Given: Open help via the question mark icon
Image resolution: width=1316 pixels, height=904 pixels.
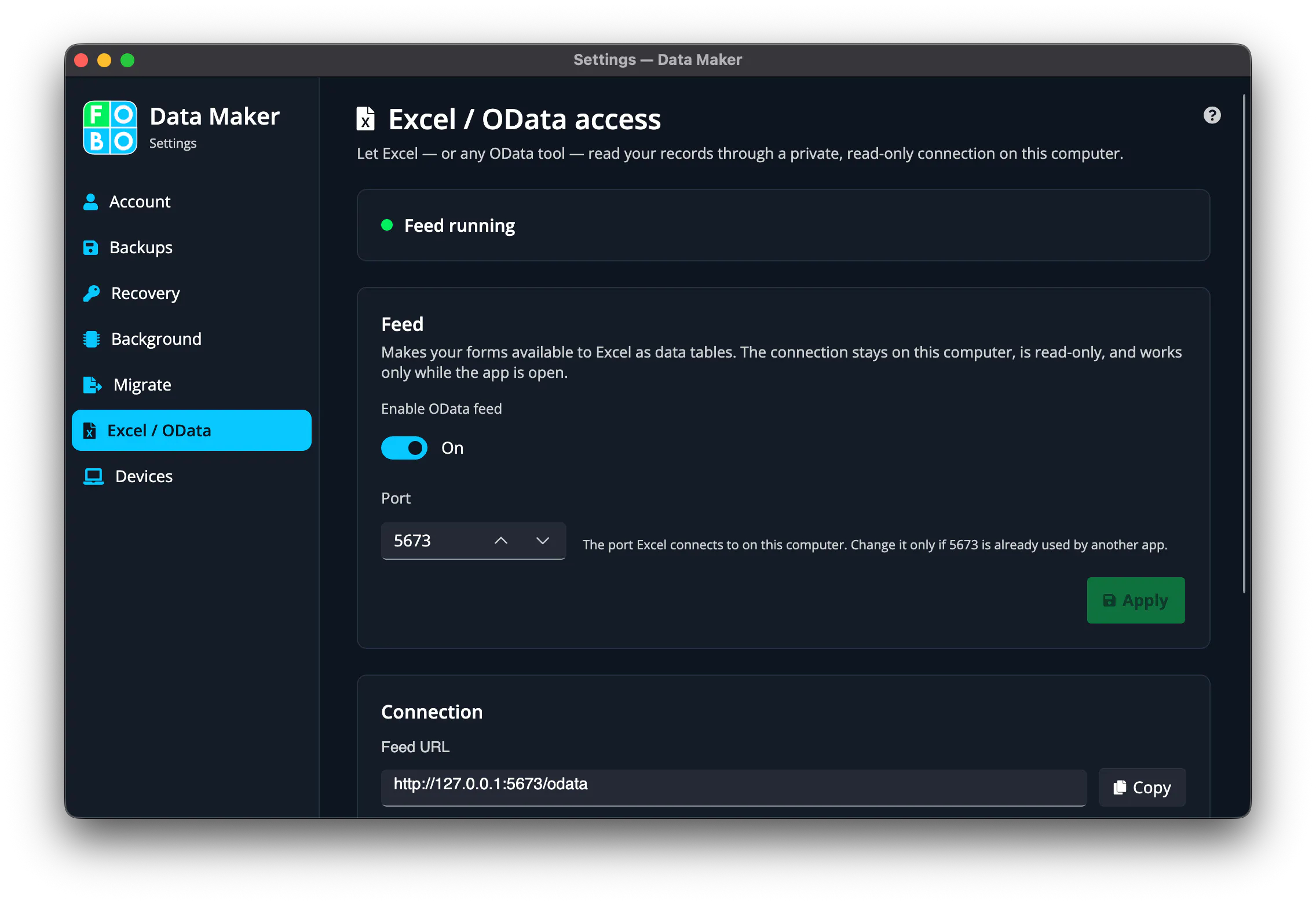Looking at the screenshot, I should pos(1212,115).
